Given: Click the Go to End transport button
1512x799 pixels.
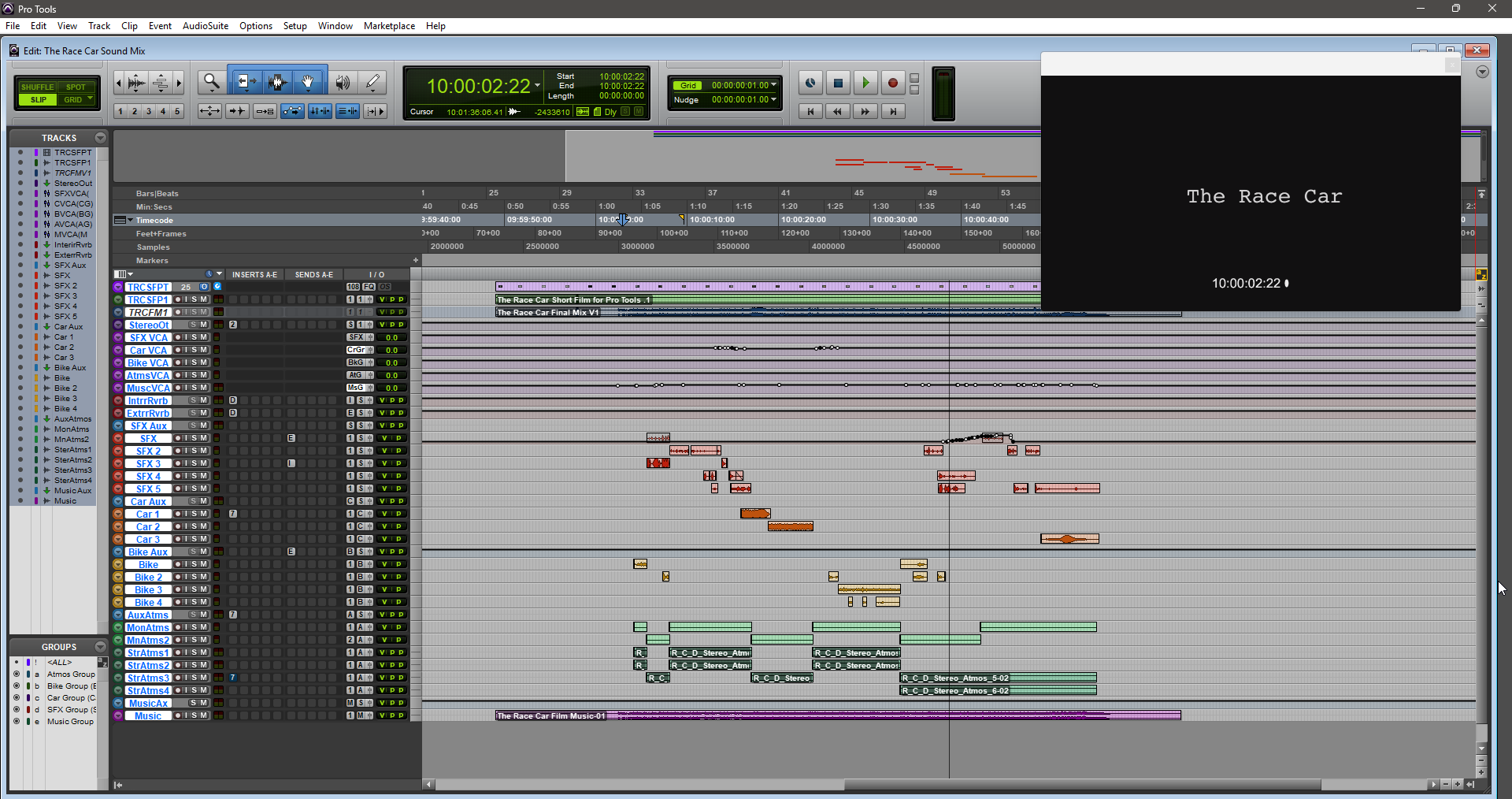Looking at the screenshot, I should coord(893,112).
